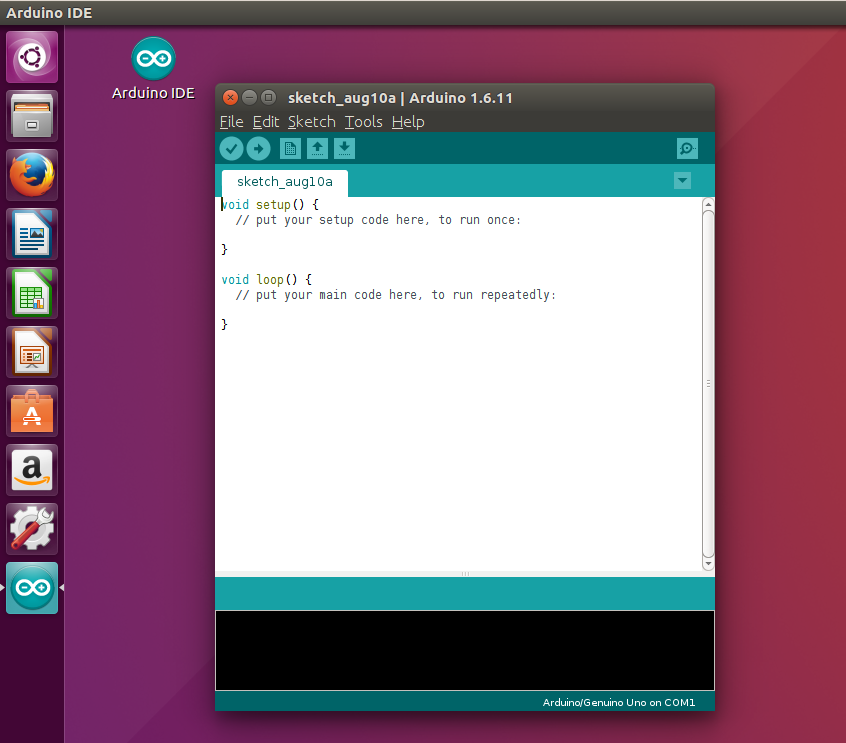The image size is (846, 743).
Task: Open the Arduino IDE desktop shortcut icon
Action: 153,69
